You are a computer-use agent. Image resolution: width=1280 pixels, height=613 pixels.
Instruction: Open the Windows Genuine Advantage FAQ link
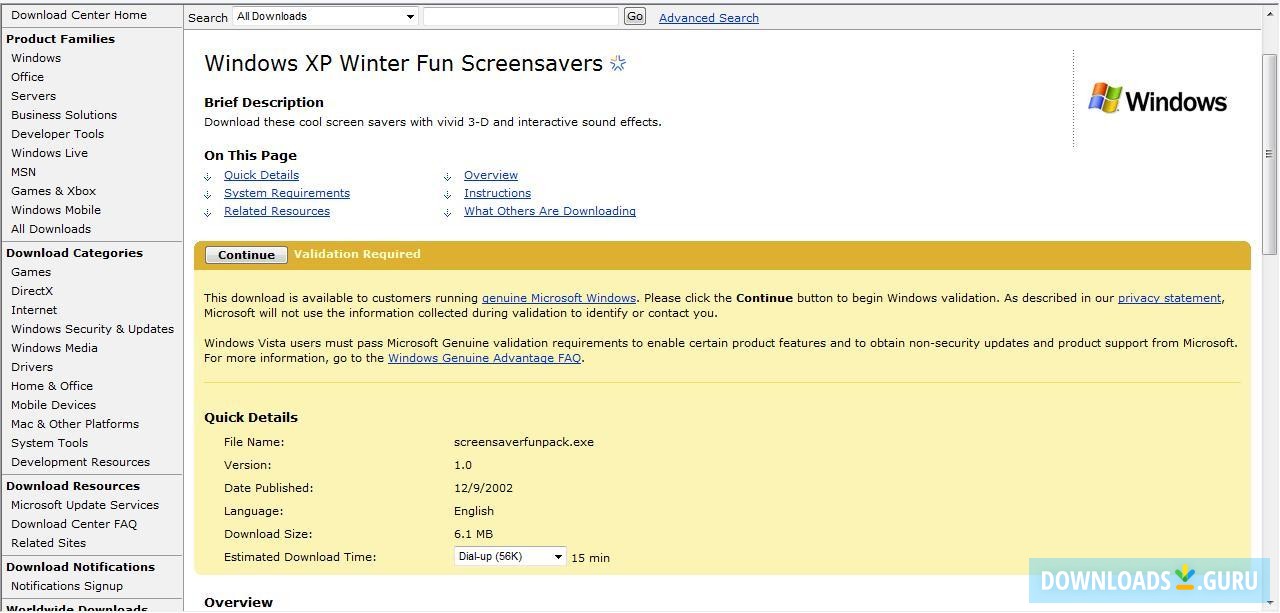[x=484, y=358]
